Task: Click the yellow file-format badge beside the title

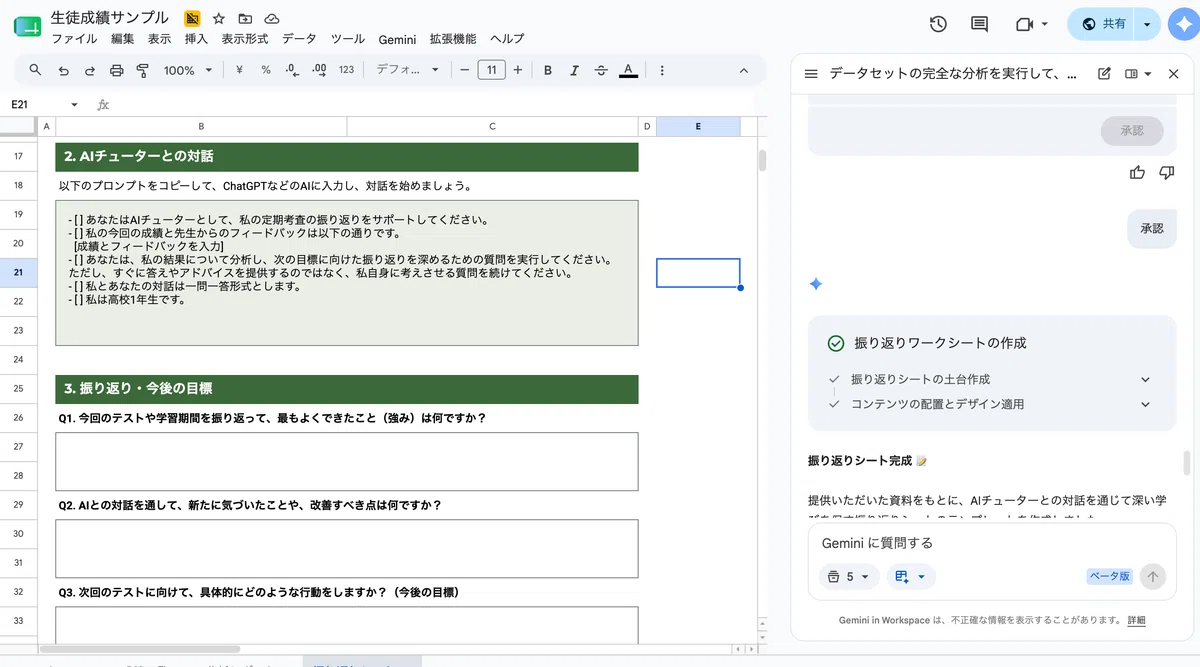Action: [193, 19]
